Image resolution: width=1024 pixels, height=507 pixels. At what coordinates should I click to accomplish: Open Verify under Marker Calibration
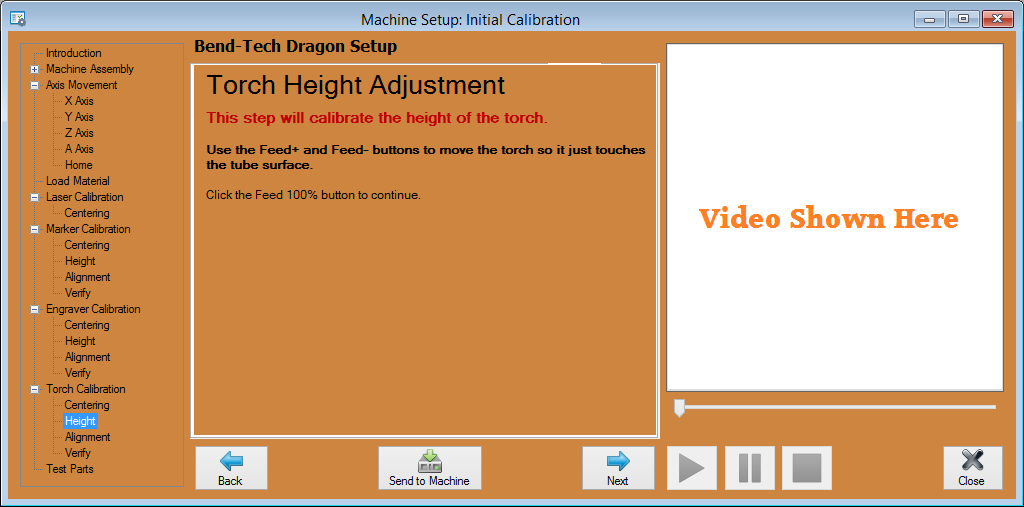point(78,293)
